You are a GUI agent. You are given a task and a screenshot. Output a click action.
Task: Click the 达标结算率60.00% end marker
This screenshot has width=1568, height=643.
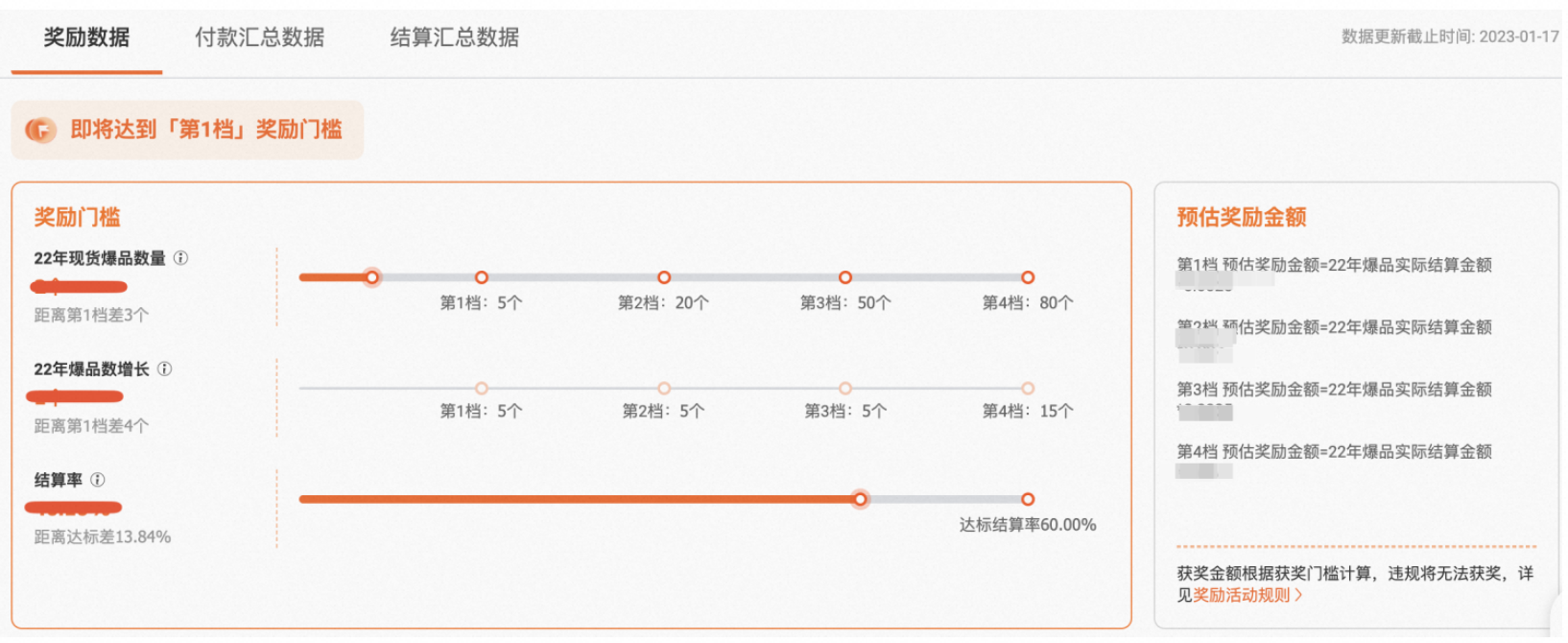[x=1028, y=499]
